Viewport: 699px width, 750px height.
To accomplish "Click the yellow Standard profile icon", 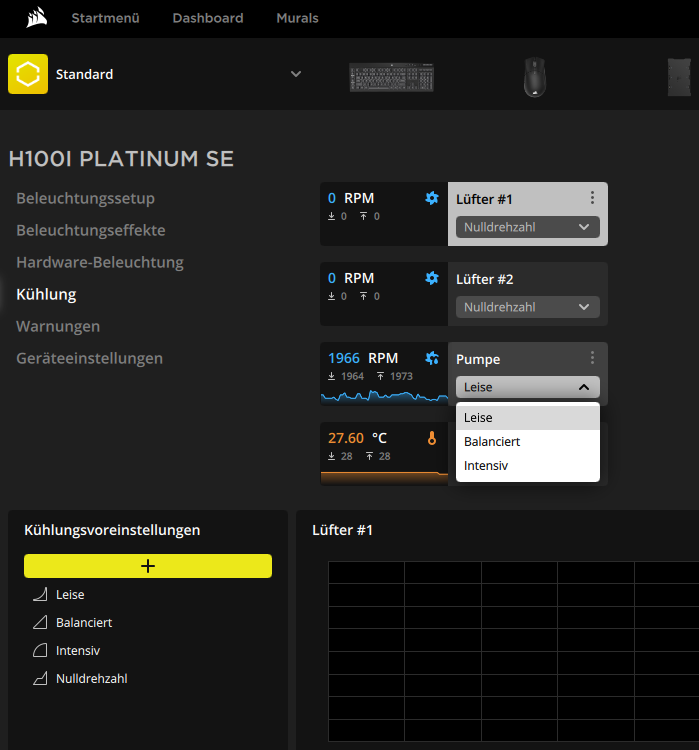I will click(28, 74).
